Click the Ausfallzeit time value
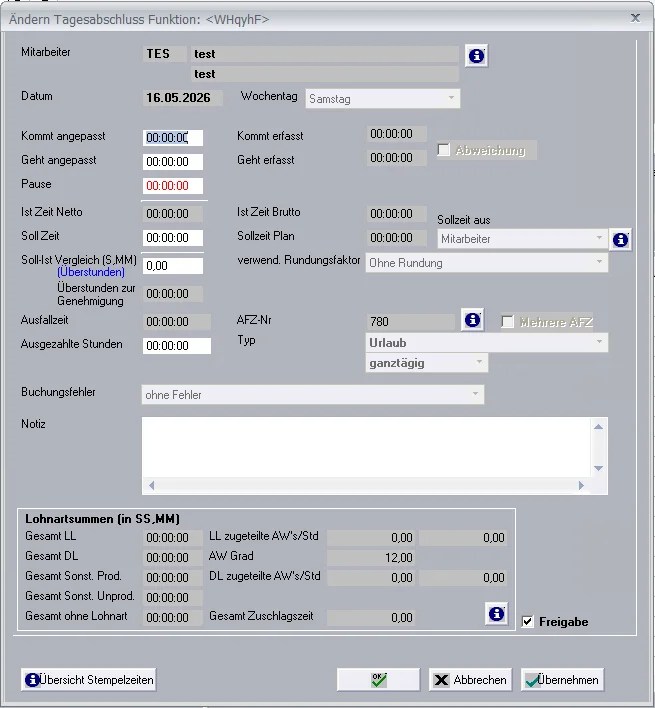The height and width of the screenshot is (708, 655). click(177, 321)
